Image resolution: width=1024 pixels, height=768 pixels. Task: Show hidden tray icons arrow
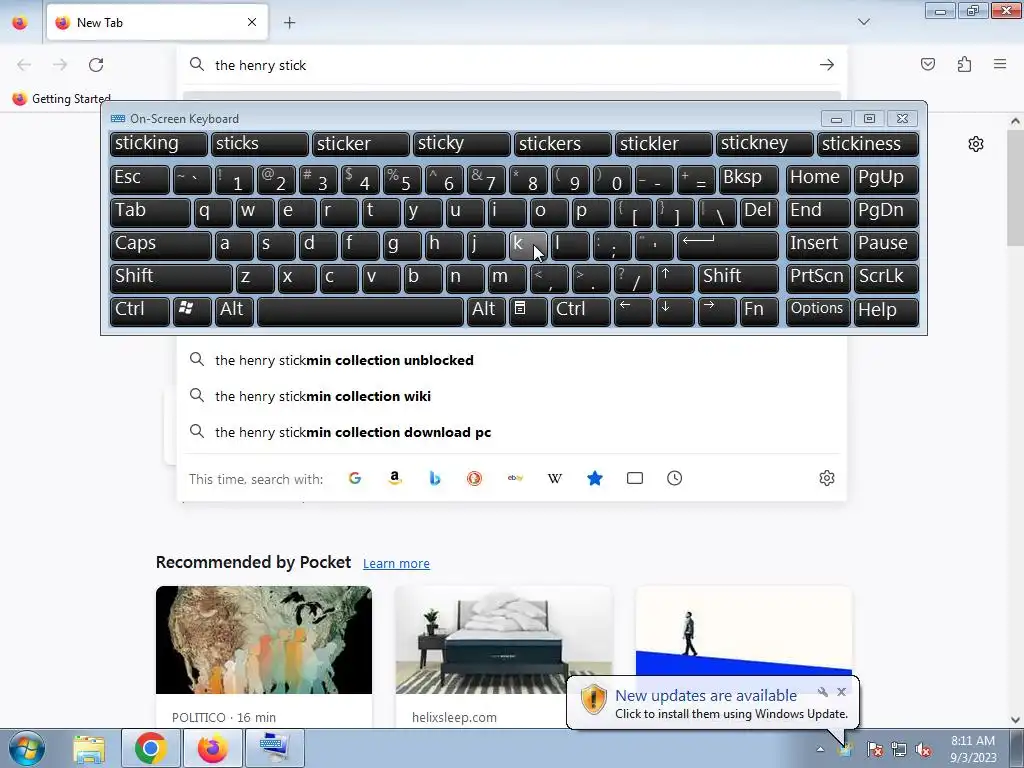820,750
